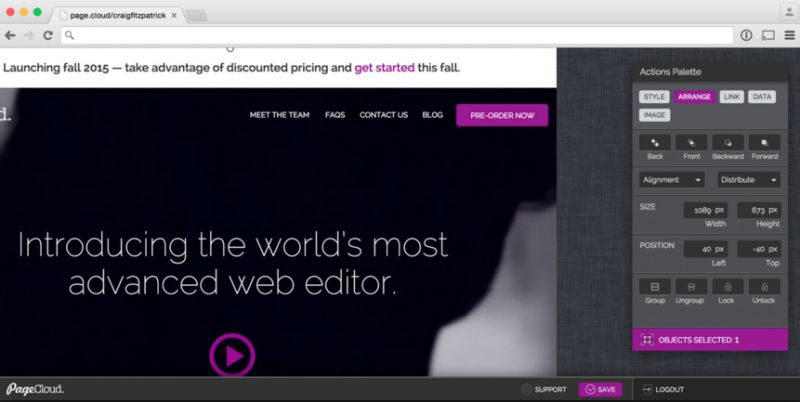Switch to the STYLE tab
800x402 pixels.
654,97
